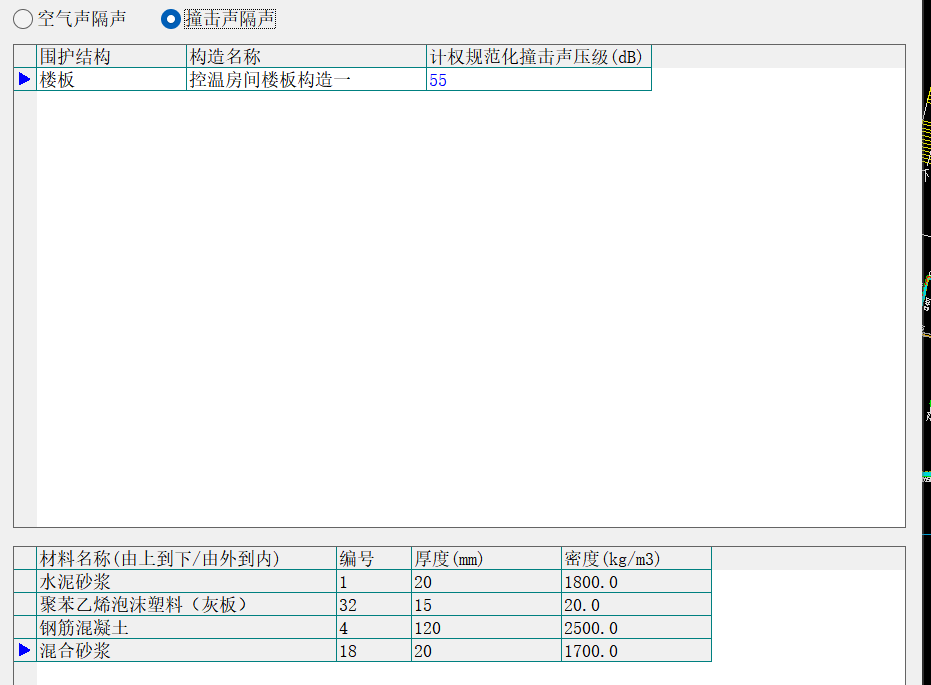Select the 控温房间楼板构造一 cell
Viewport: 931px width, 685px height.
(x=306, y=80)
